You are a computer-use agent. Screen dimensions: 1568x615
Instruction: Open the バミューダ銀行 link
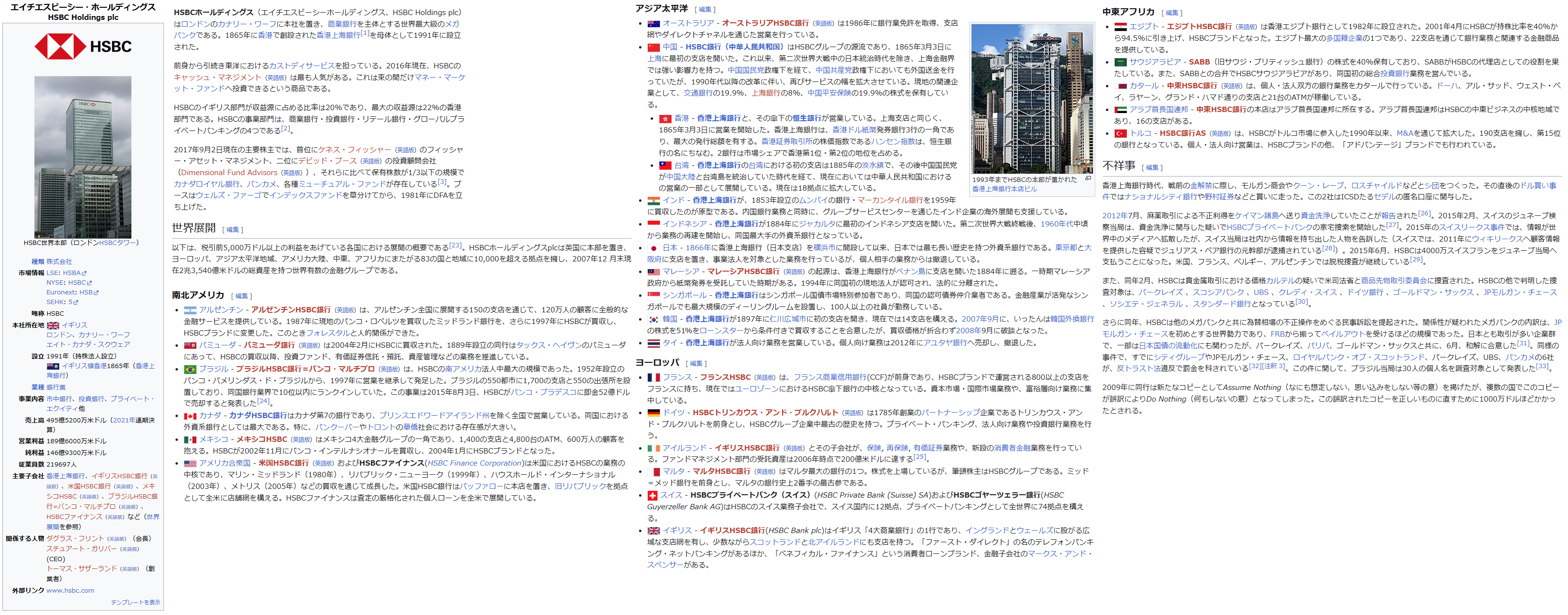pos(269,345)
